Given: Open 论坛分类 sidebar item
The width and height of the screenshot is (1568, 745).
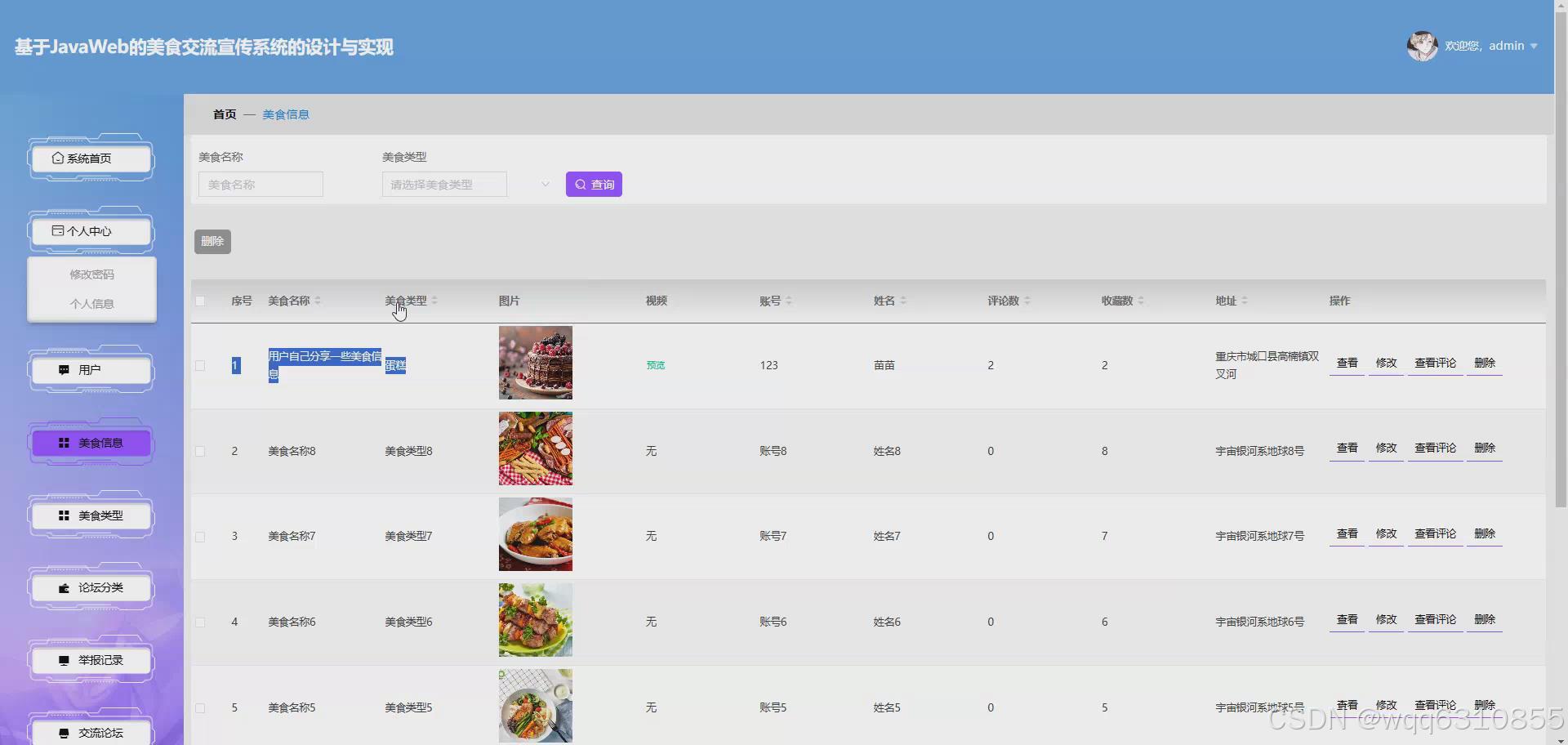Looking at the screenshot, I should (x=91, y=588).
